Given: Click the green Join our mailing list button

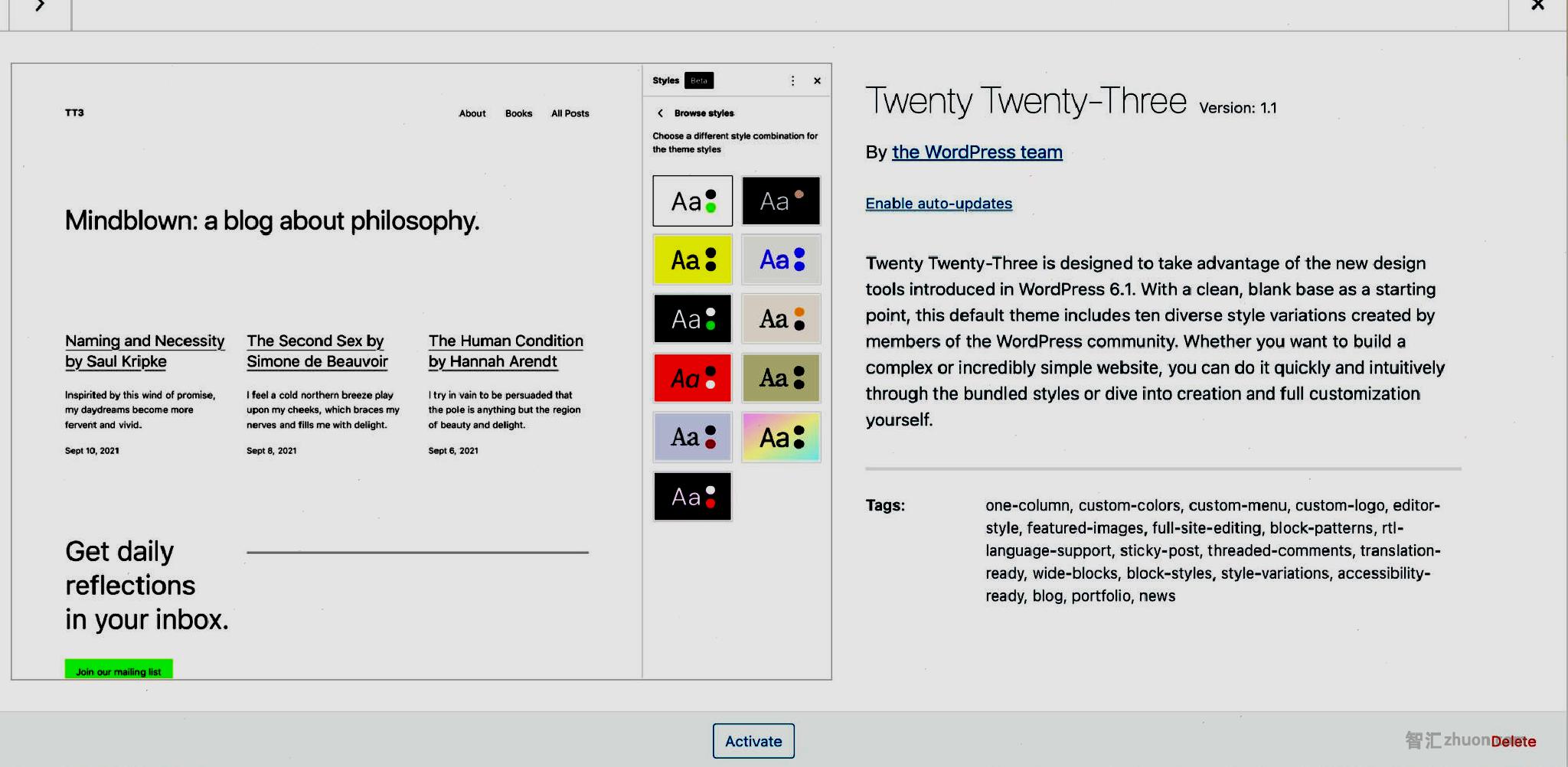Looking at the screenshot, I should [119, 669].
